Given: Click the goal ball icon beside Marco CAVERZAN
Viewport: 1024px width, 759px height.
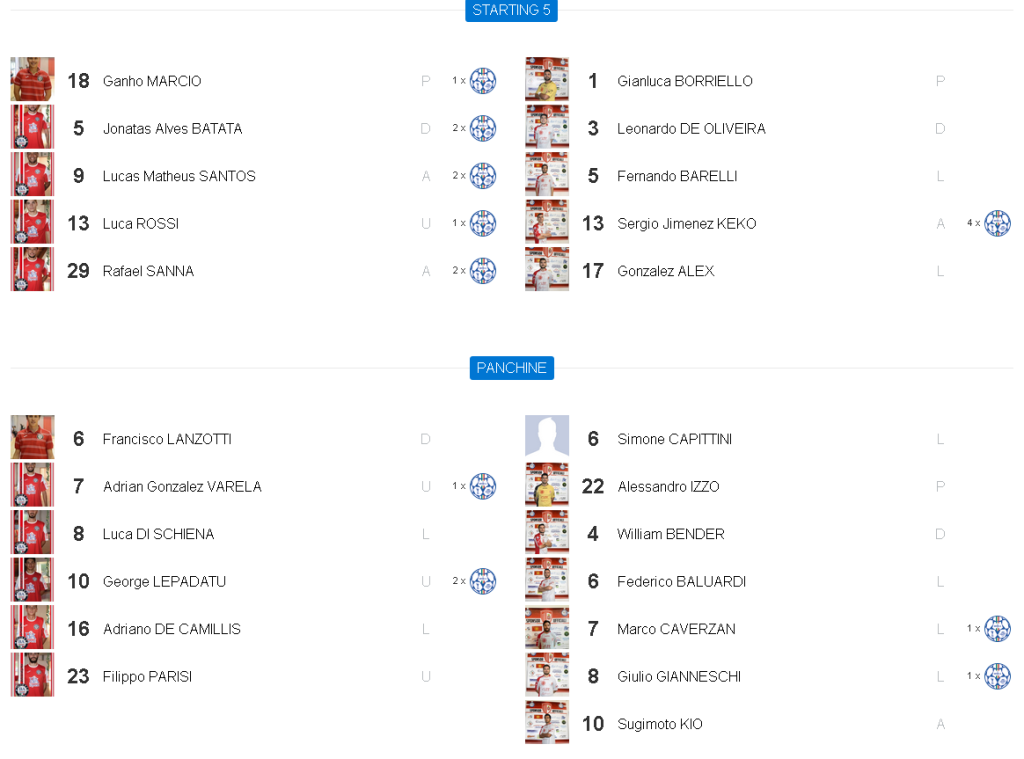Looking at the screenshot, I should tap(997, 629).
